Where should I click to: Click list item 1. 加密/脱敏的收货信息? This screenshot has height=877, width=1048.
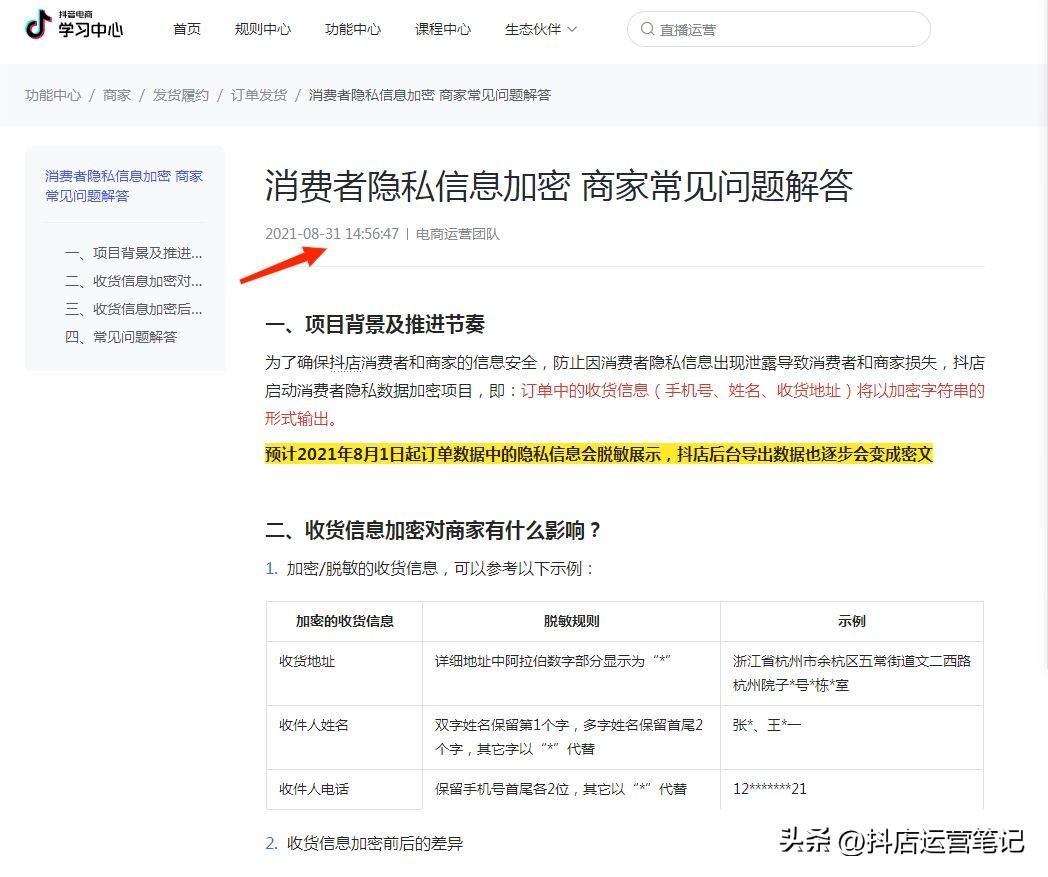(430, 569)
